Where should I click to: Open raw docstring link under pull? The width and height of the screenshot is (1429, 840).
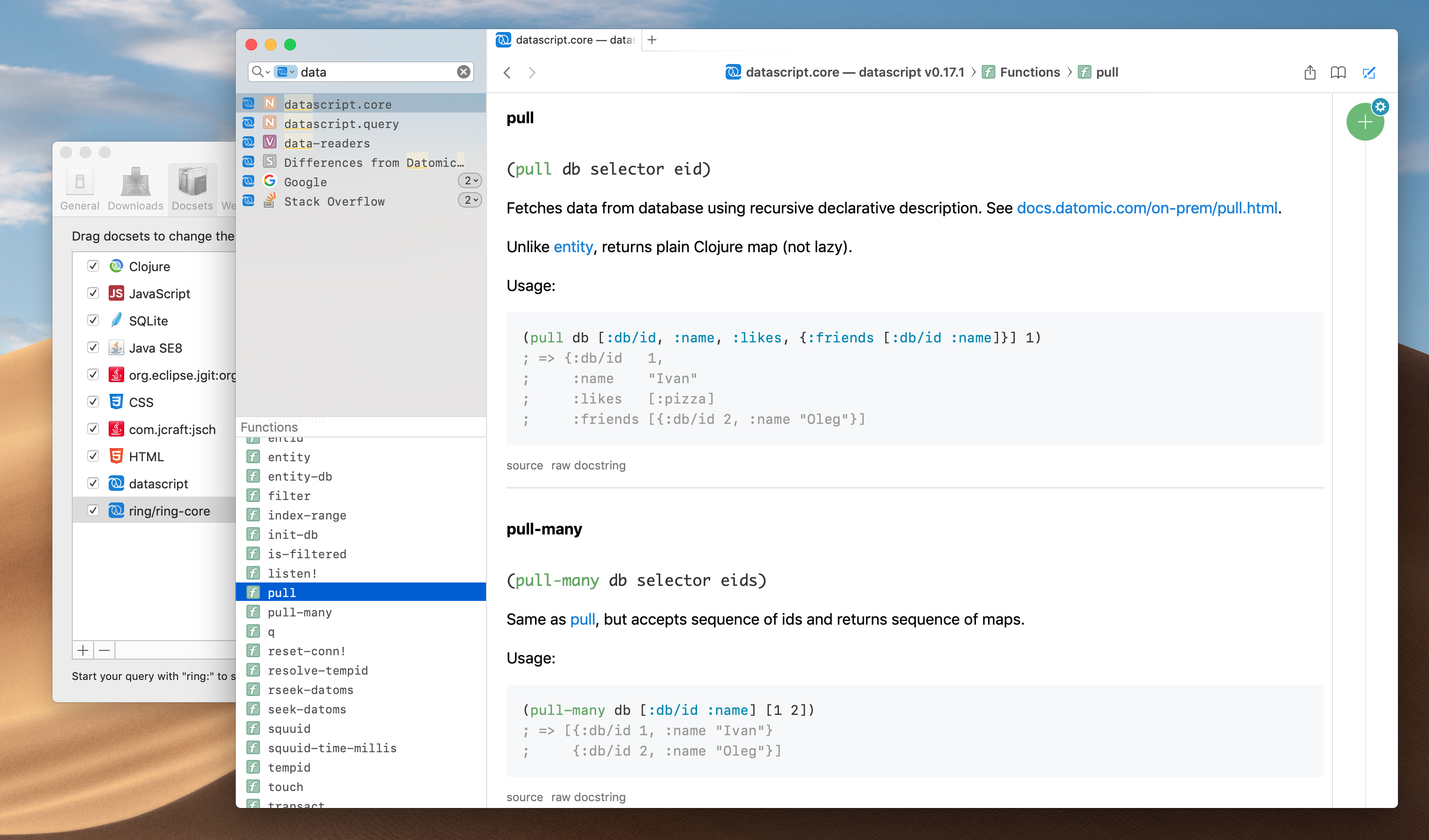click(x=588, y=465)
